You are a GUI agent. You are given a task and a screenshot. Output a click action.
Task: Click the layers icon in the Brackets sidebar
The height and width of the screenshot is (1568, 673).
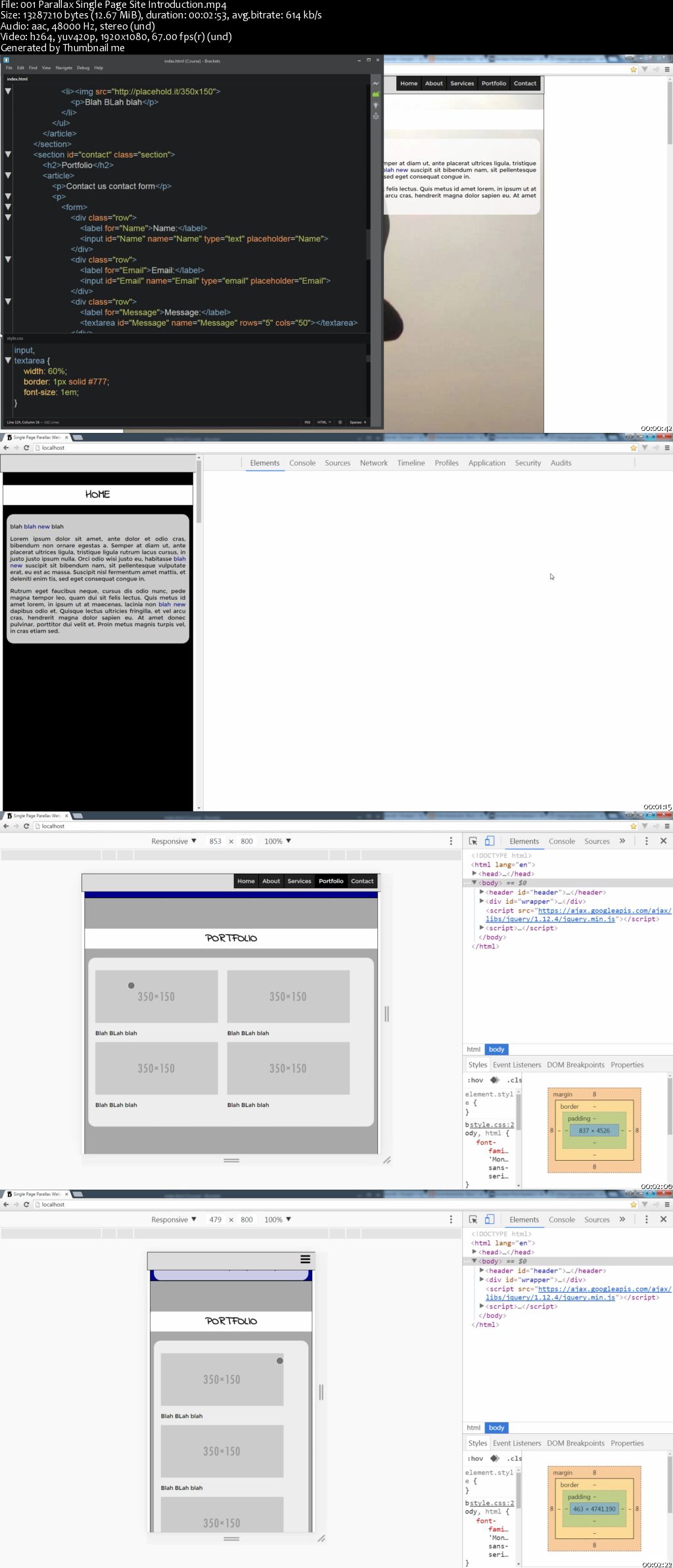click(376, 116)
